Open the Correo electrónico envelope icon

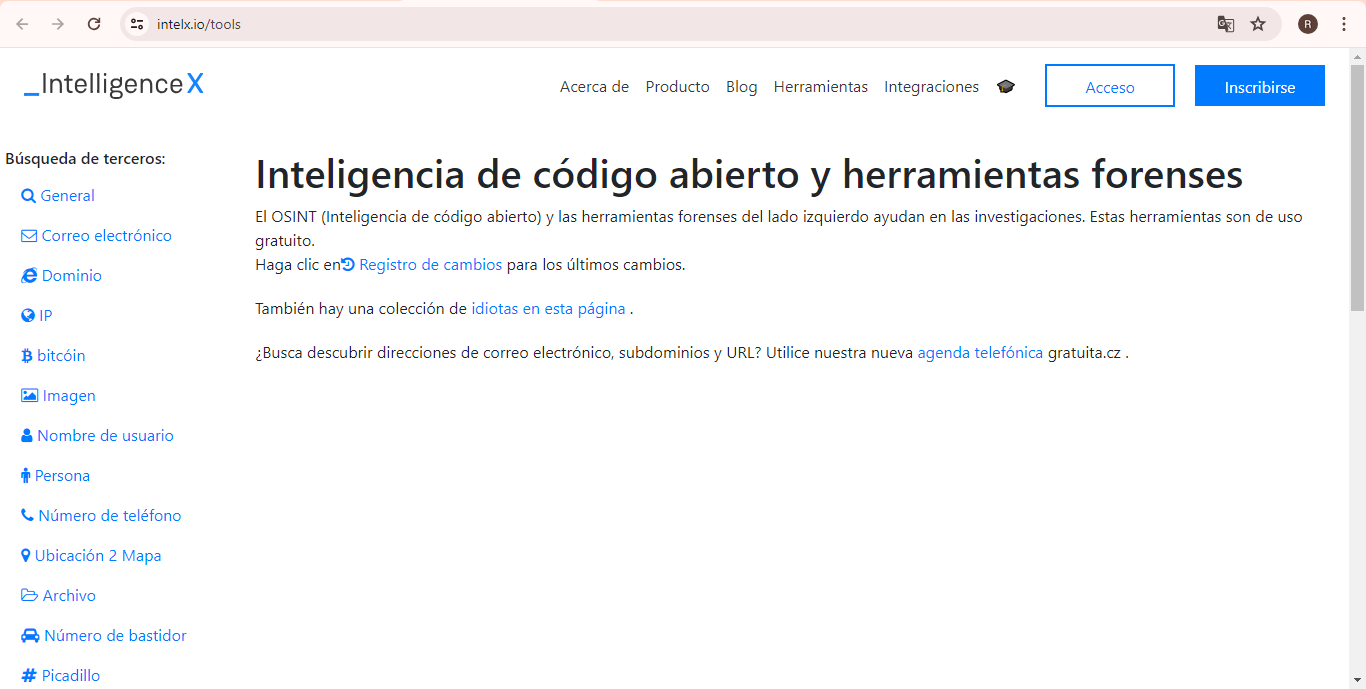[x=27, y=235]
